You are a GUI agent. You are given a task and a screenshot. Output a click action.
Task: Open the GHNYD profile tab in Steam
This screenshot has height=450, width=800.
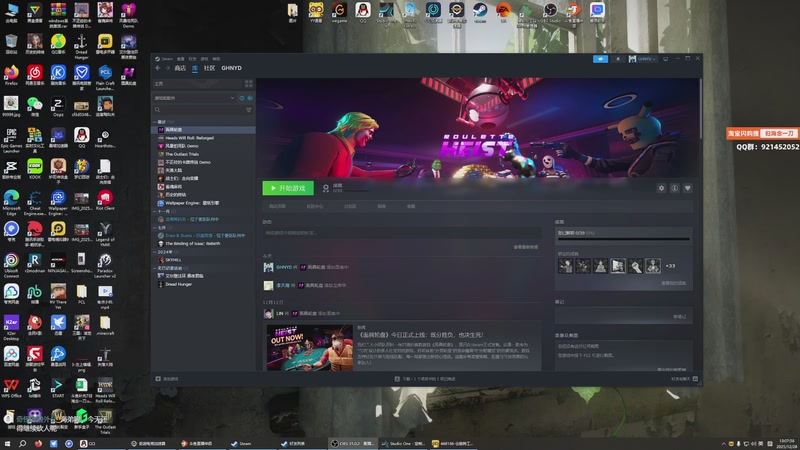tap(232, 68)
